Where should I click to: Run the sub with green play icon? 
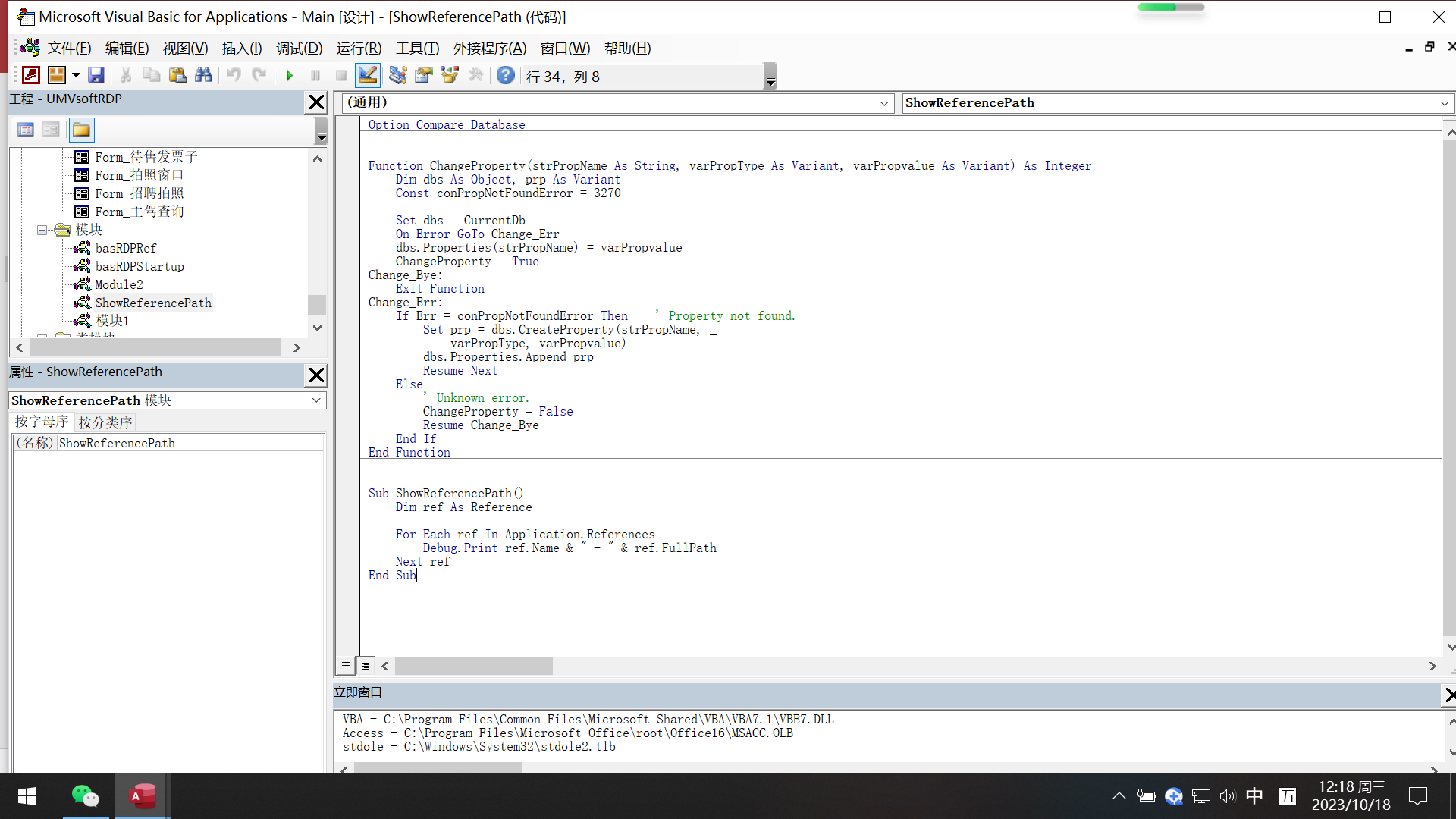coord(289,75)
